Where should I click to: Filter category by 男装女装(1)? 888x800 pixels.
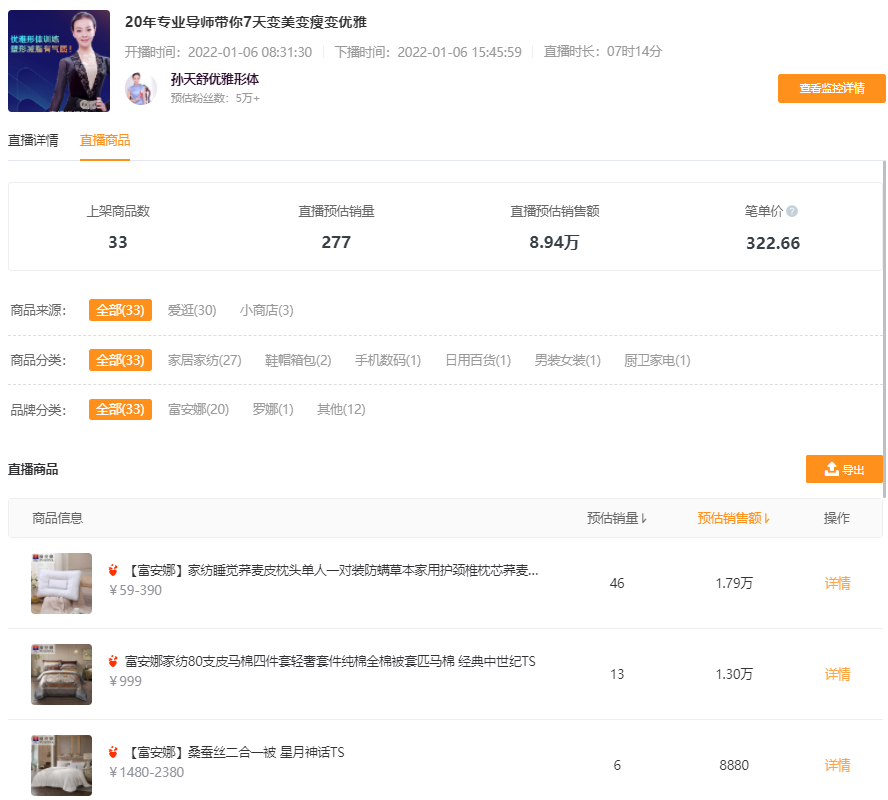pyautogui.click(x=567, y=360)
